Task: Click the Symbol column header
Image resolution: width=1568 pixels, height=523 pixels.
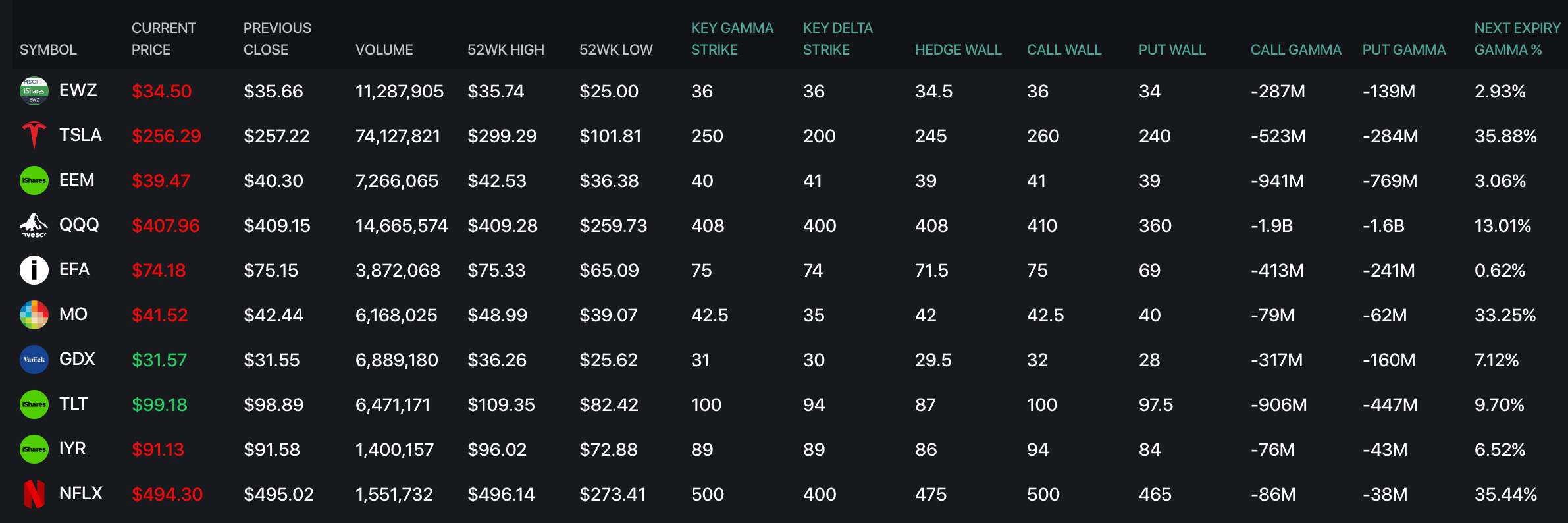Action: coord(48,50)
